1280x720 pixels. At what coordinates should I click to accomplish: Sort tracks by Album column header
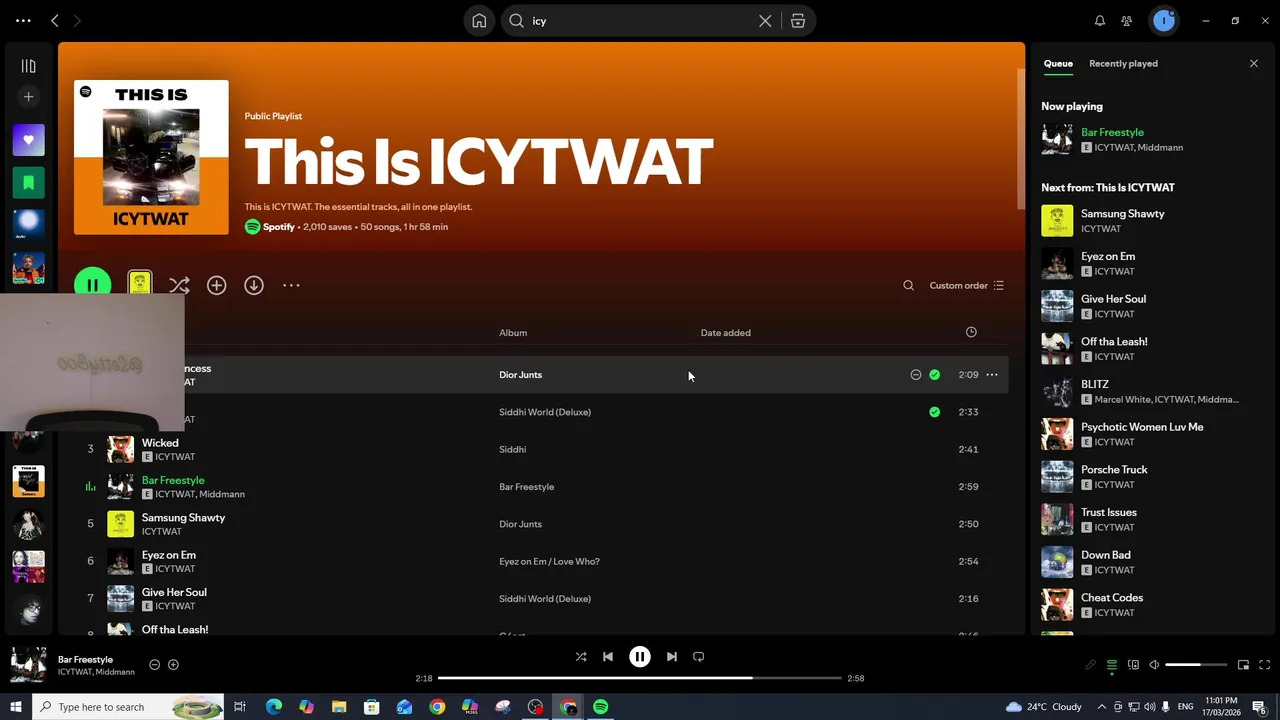coord(513,333)
